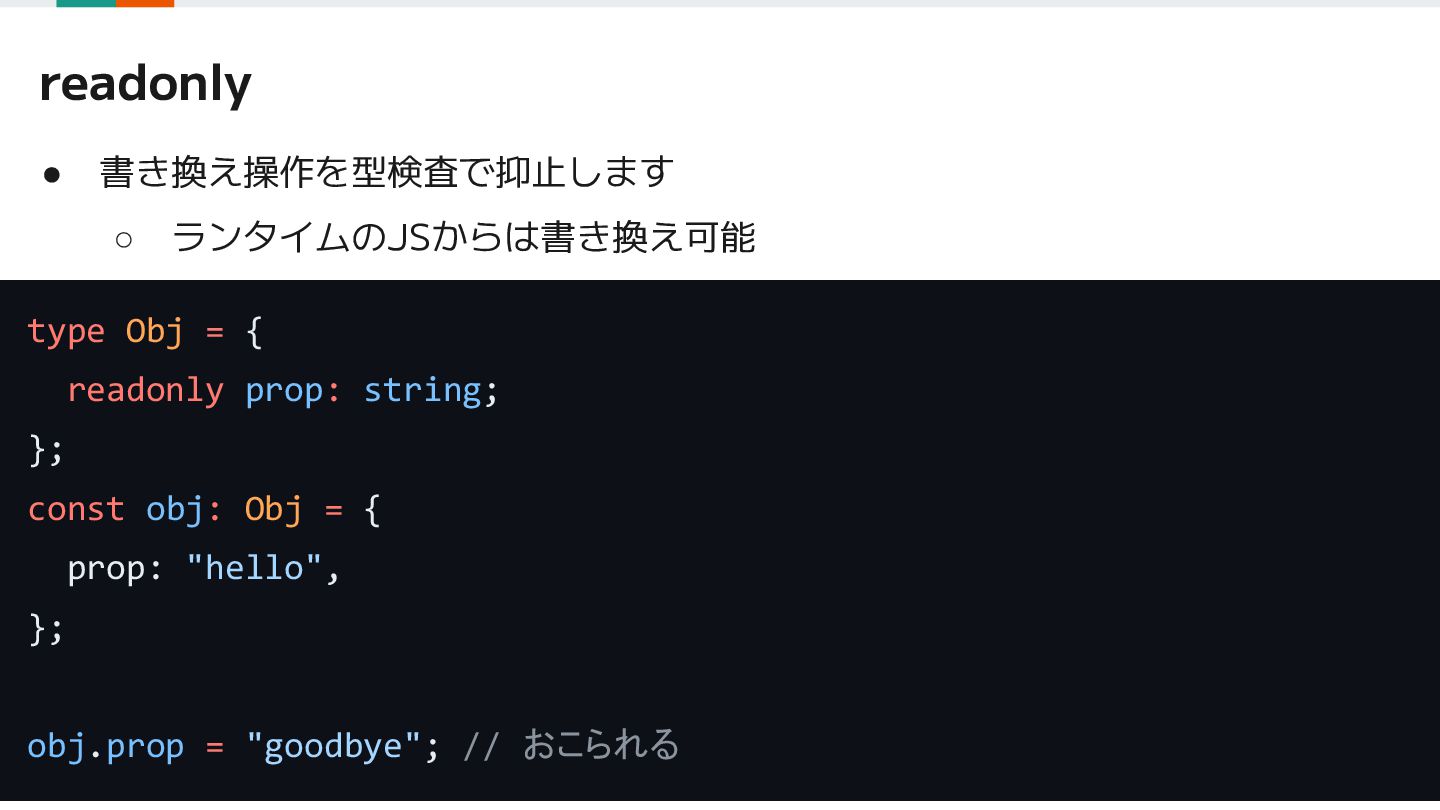Click the teal segment of the progress bar
The height and width of the screenshot is (810, 1440).
point(86,3)
